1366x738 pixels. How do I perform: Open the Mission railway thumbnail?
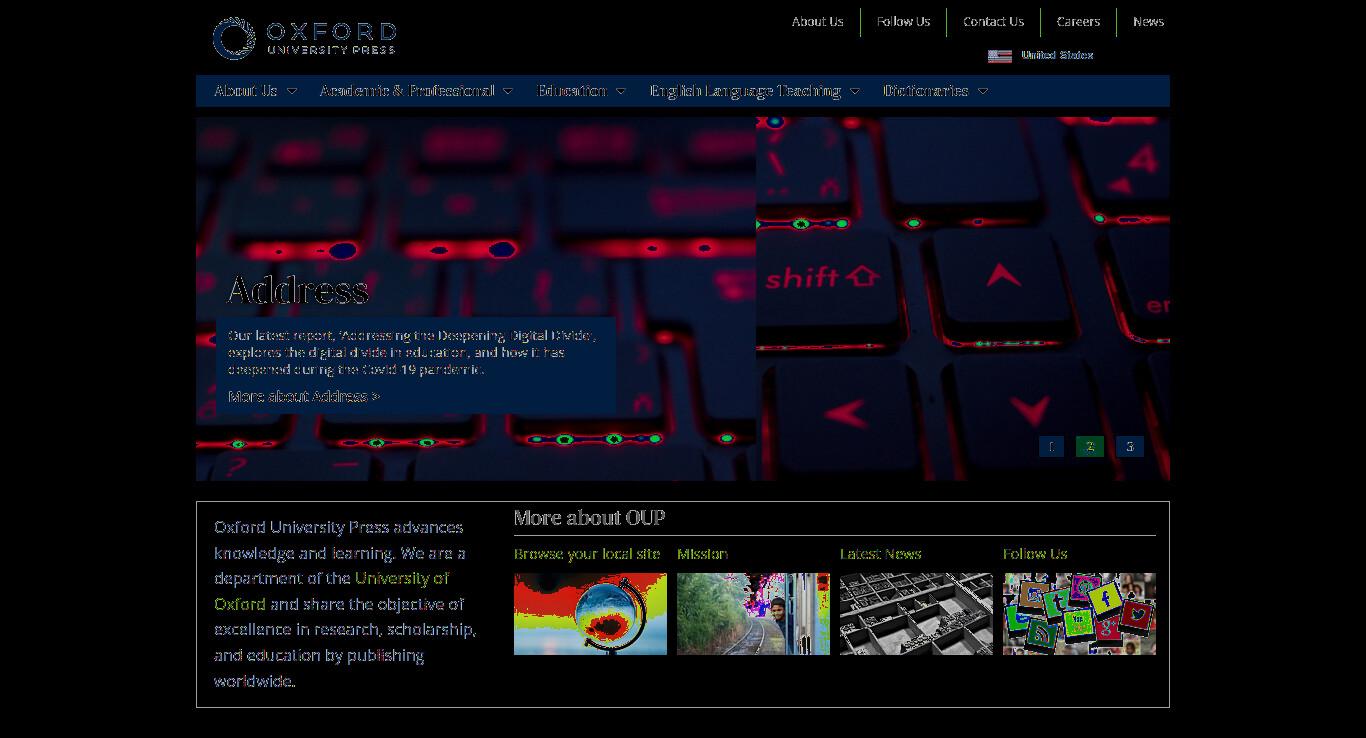[x=753, y=614]
